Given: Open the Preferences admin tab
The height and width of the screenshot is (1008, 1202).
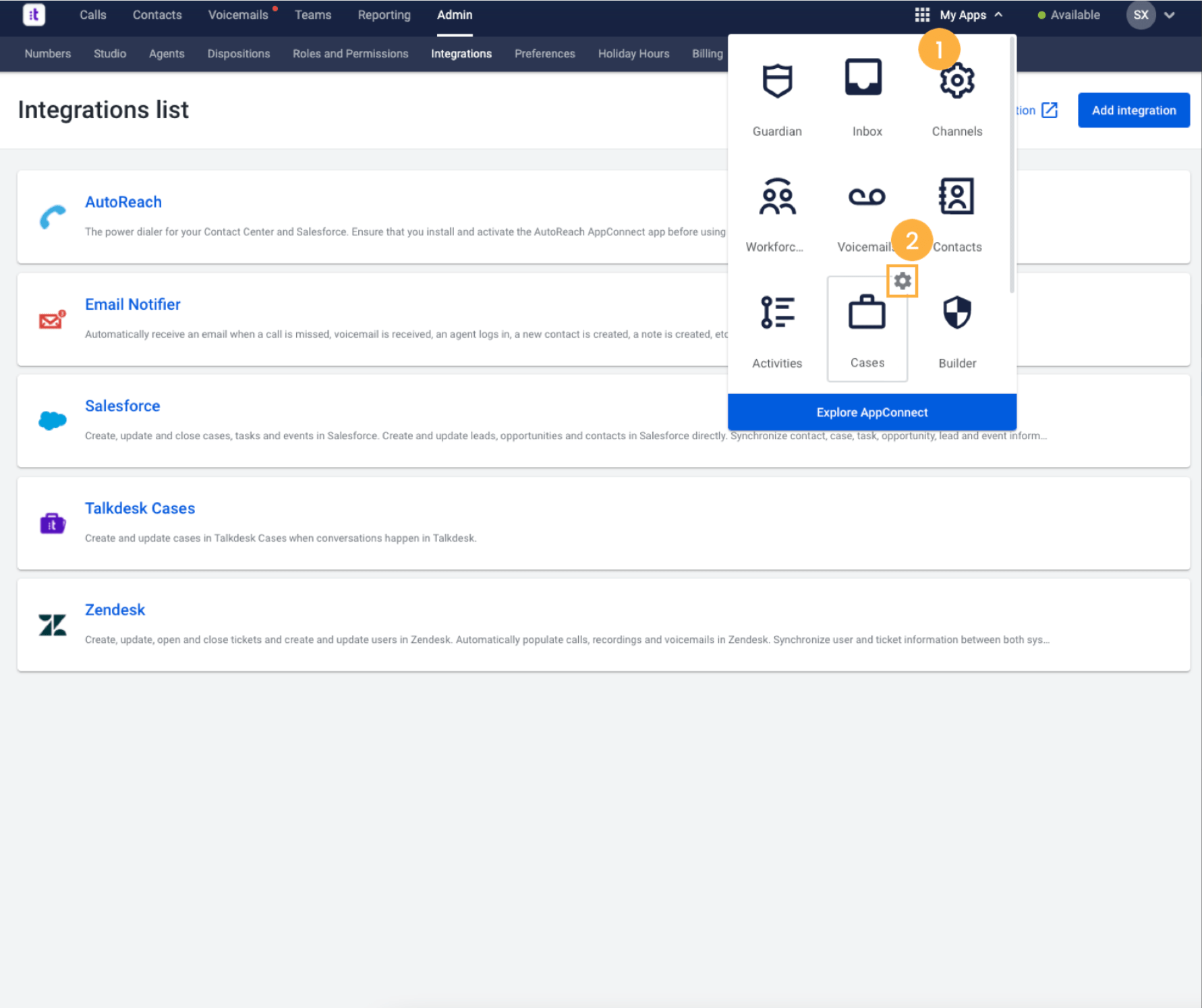Looking at the screenshot, I should pos(544,54).
